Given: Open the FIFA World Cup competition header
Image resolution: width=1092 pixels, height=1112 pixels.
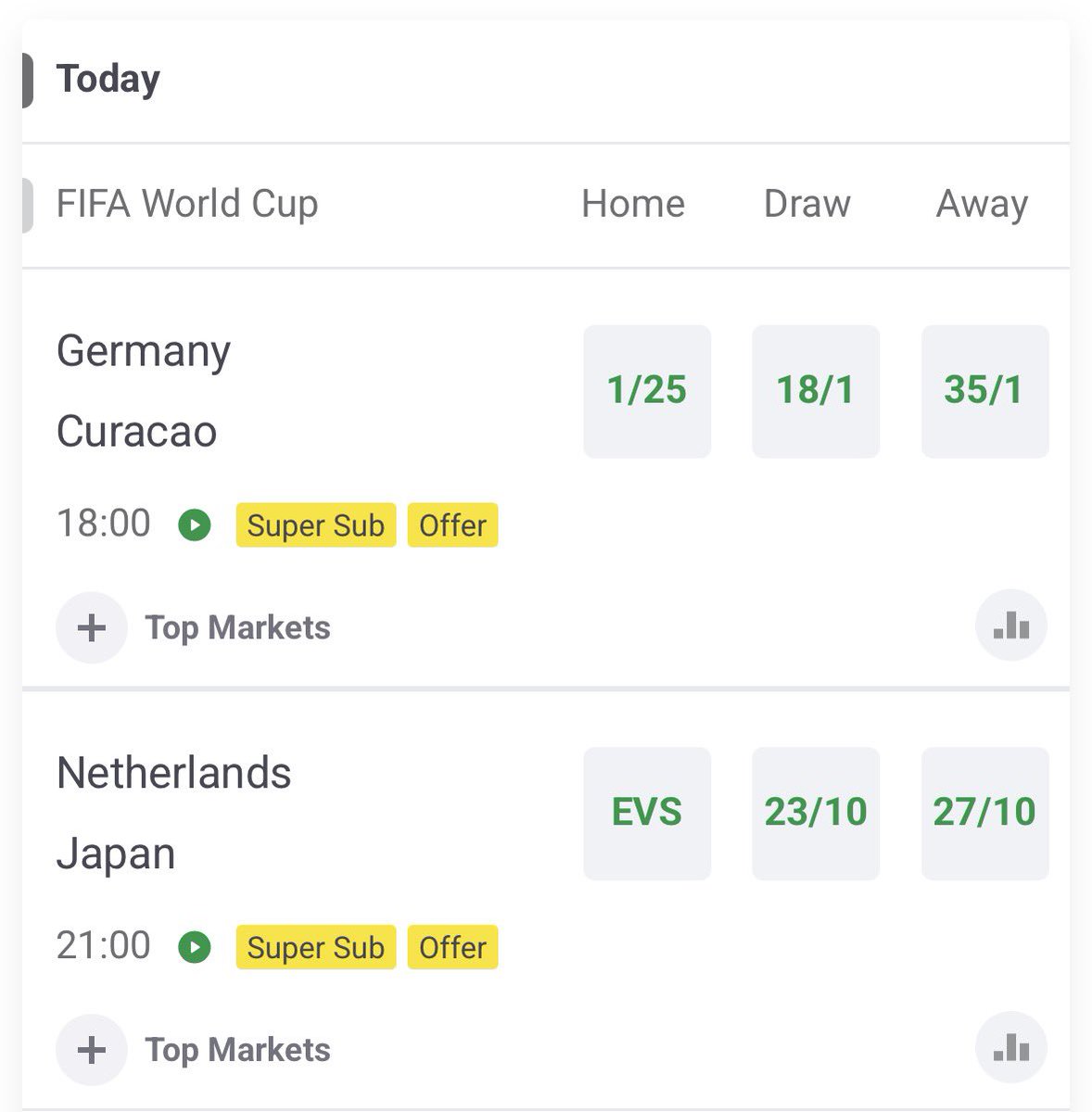Looking at the screenshot, I should point(187,204).
